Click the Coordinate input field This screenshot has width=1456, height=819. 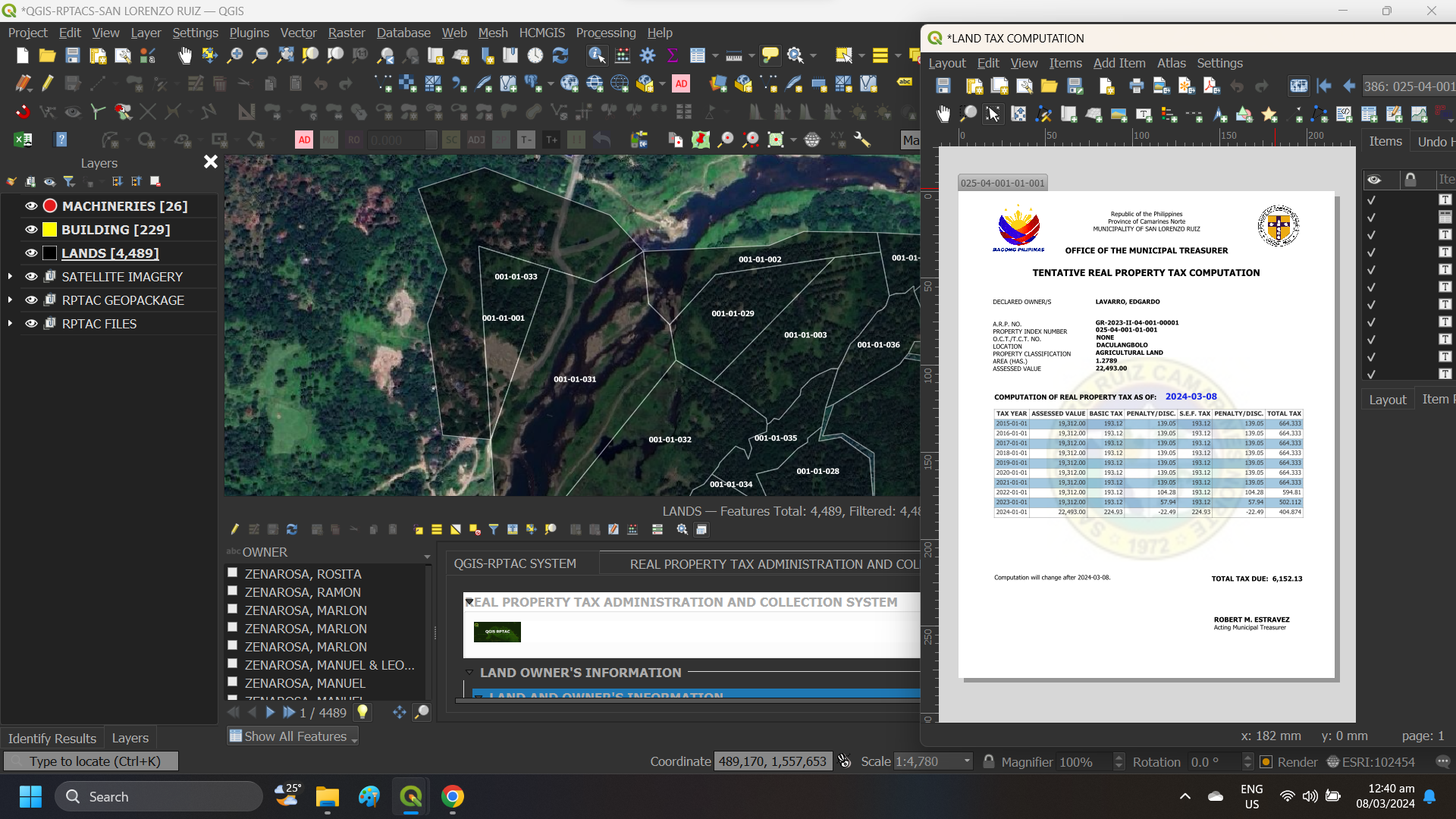773,761
